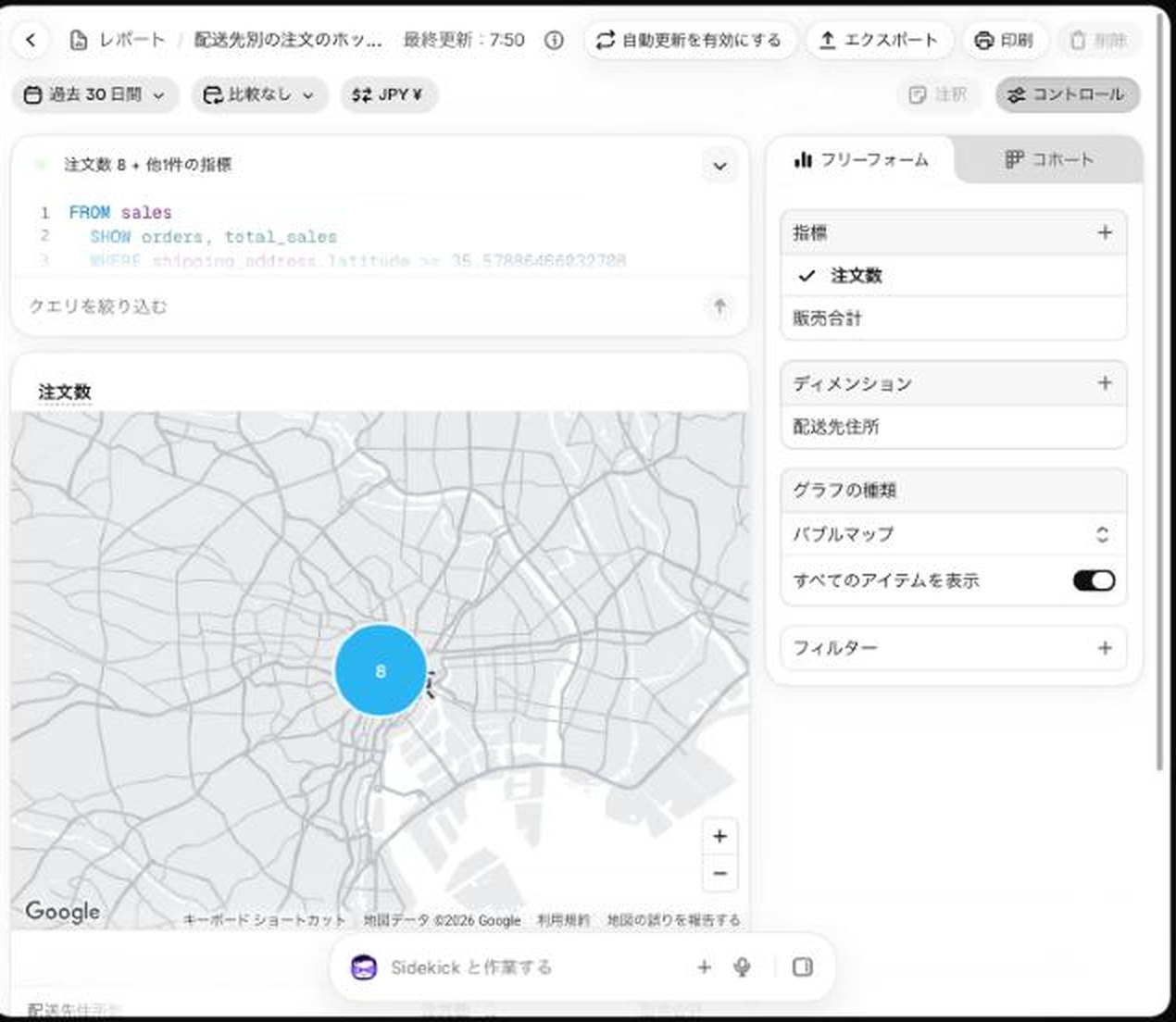Select the 注文数 metric
Viewport: 1176px width, 1022px height.
click(954, 275)
